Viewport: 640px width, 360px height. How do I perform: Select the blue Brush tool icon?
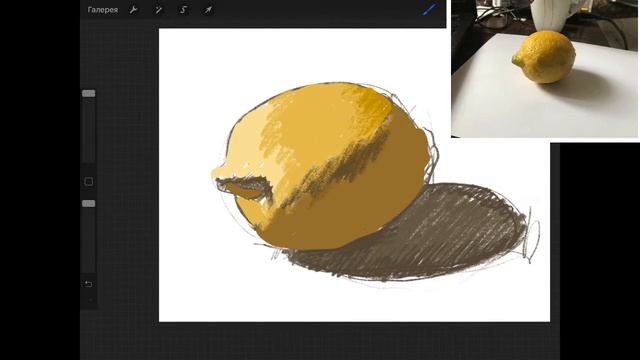tap(429, 10)
